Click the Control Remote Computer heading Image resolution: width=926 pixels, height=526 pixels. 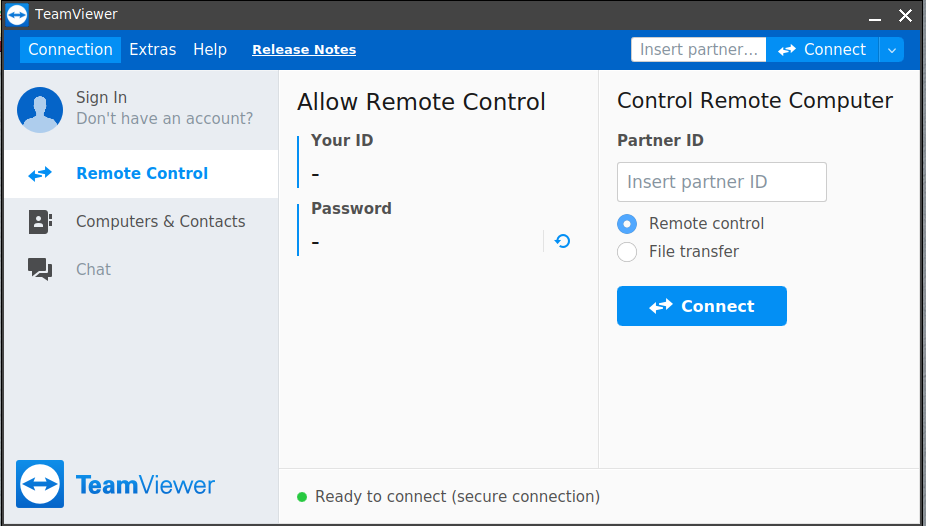coord(755,101)
